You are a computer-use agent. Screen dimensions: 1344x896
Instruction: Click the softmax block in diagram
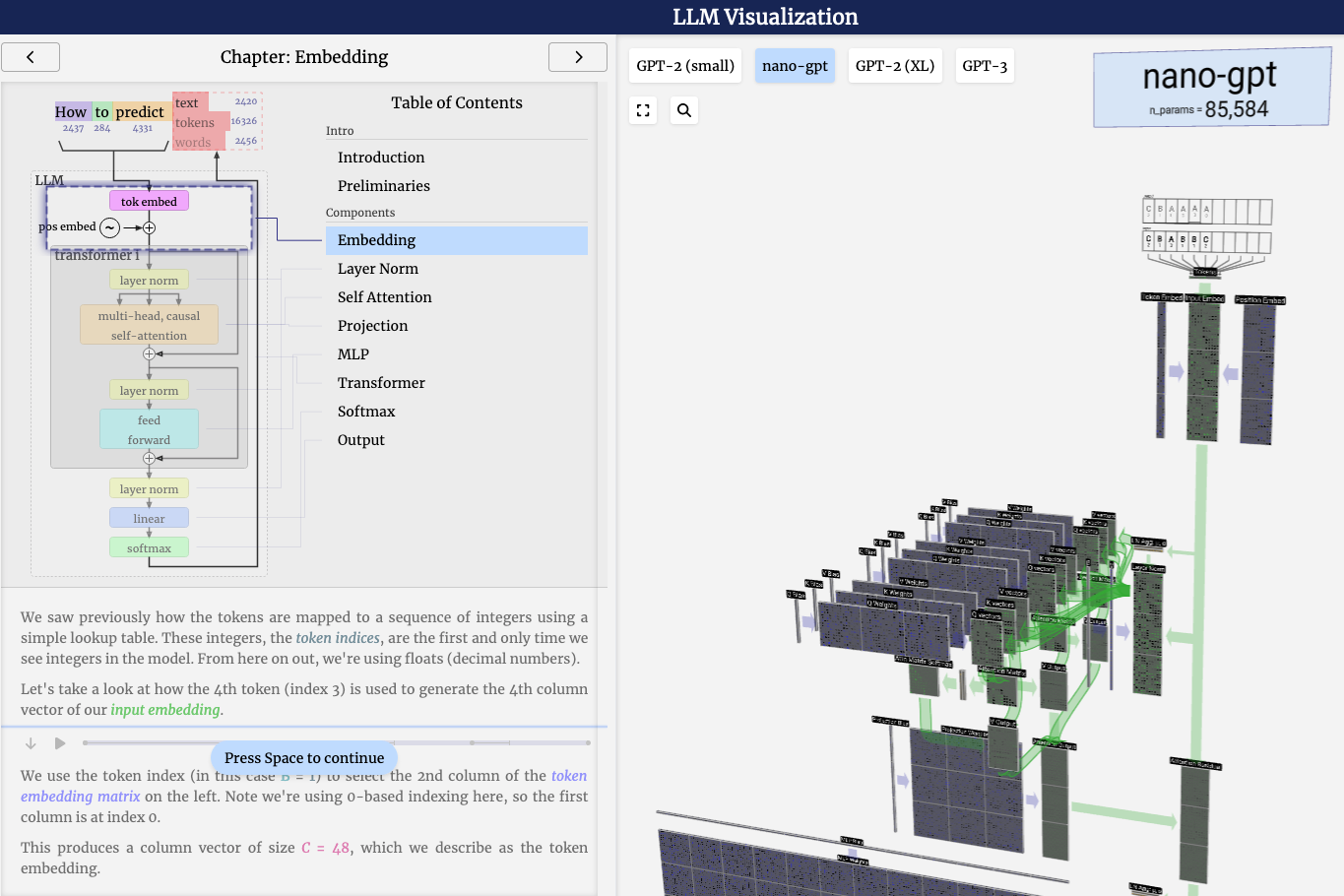(x=149, y=547)
